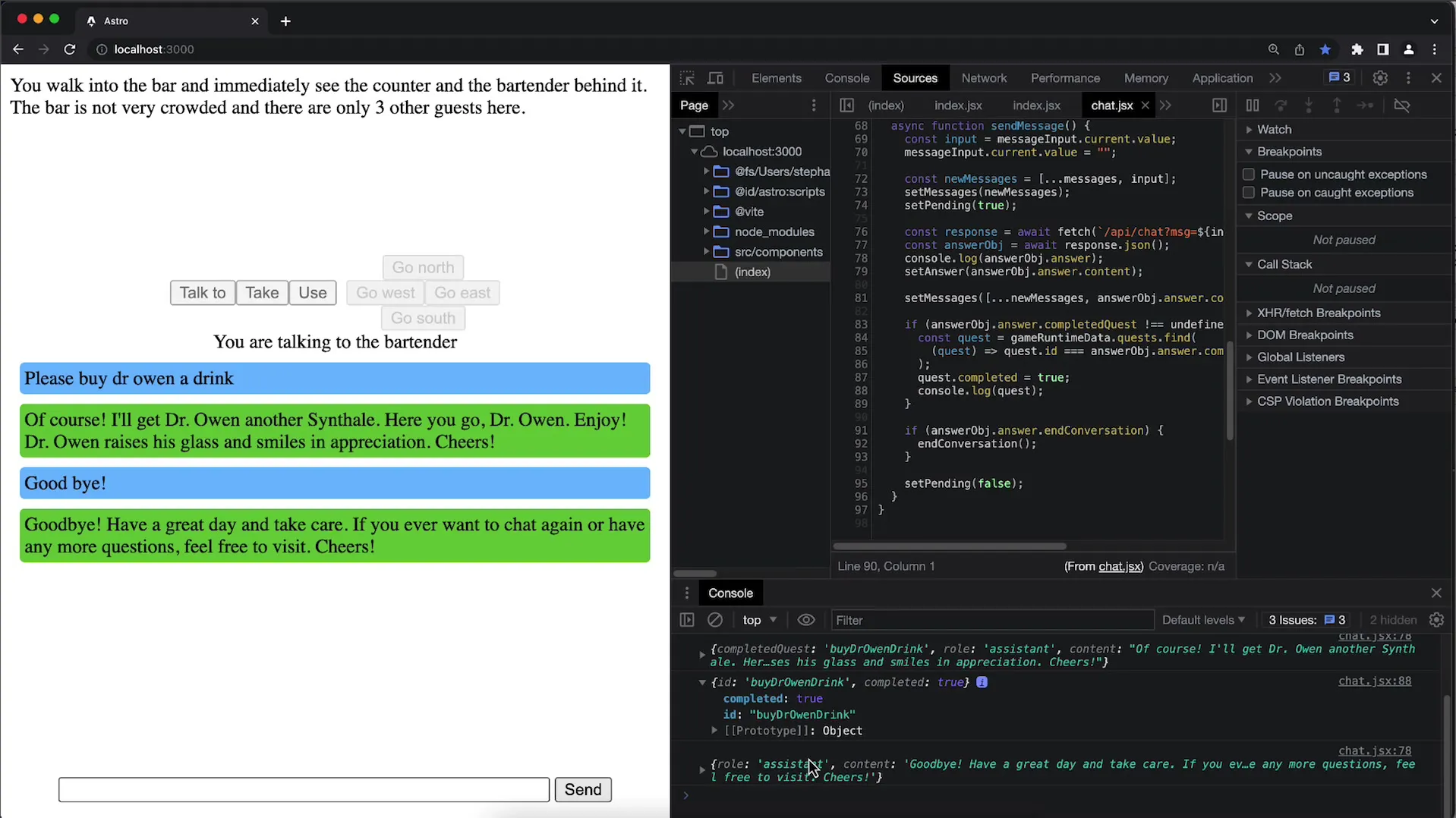Collapse the Scope section

pos(1250,216)
